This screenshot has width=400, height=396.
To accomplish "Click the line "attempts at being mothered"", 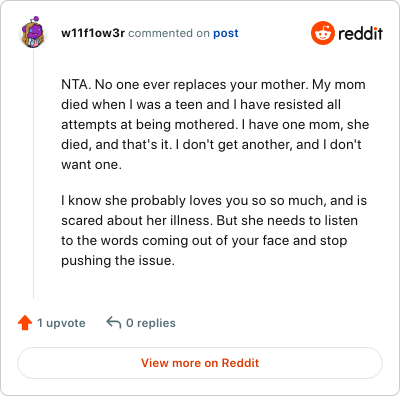I will [x=215, y=125].
